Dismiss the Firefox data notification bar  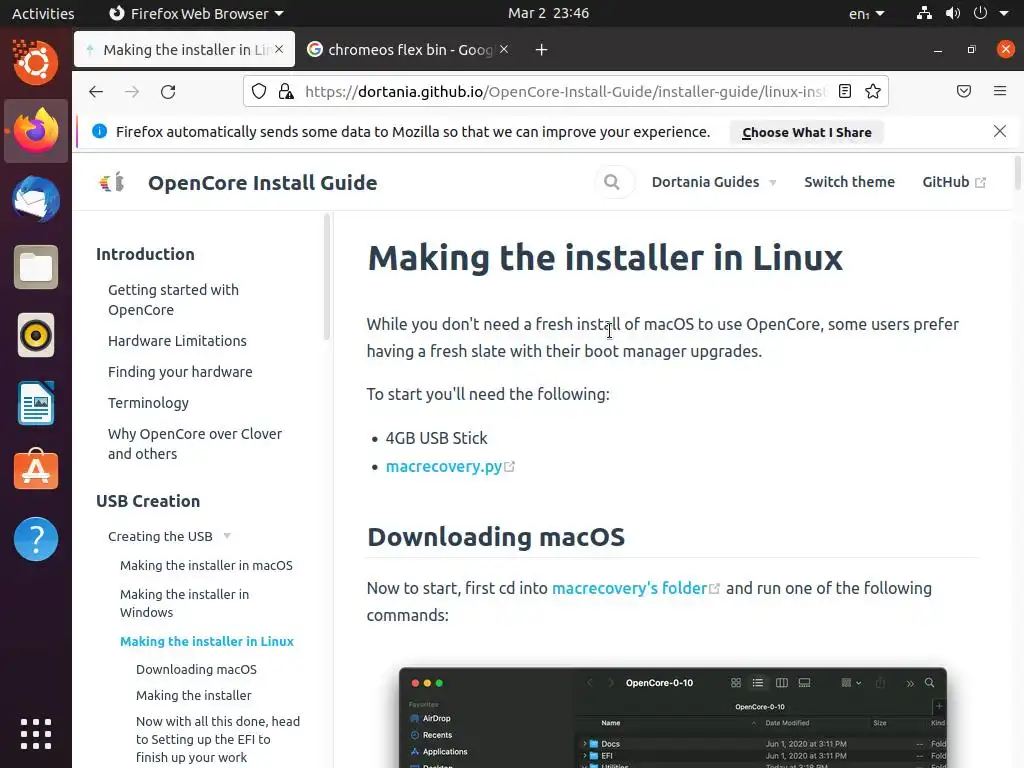(1000, 131)
